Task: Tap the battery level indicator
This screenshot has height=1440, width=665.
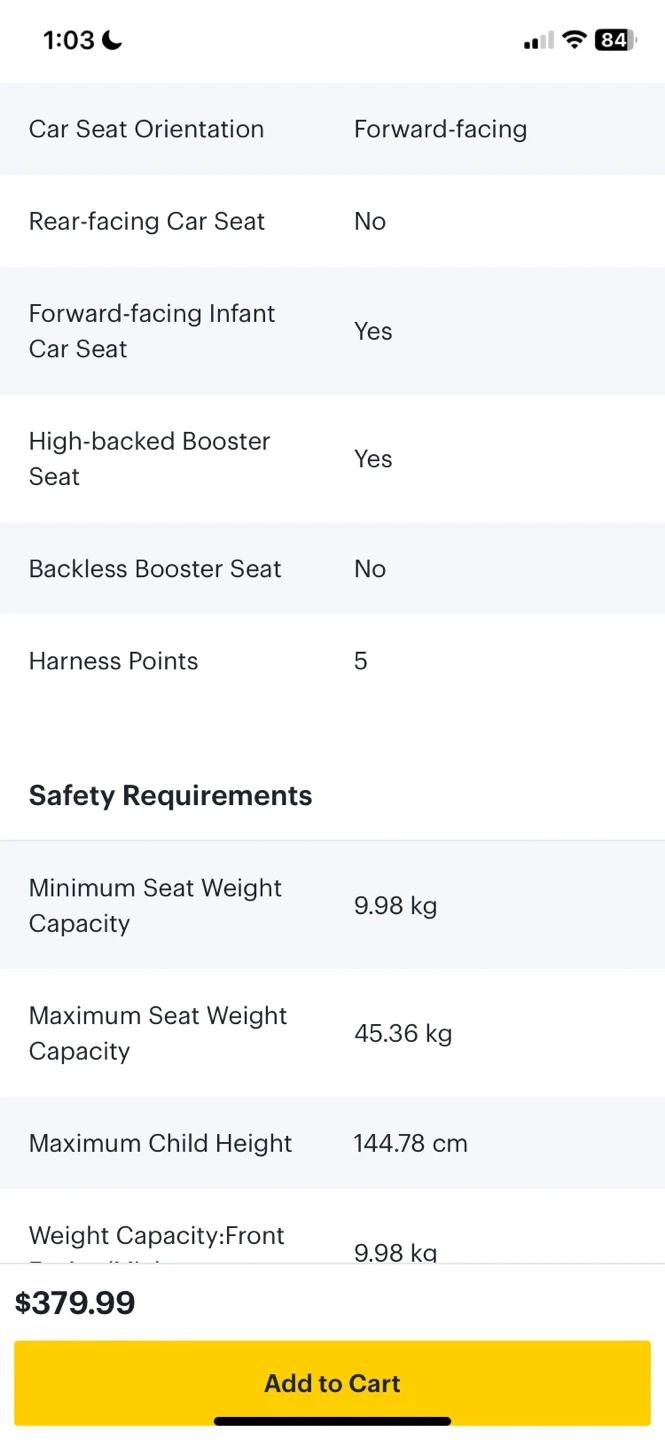Action: coord(615,40)
